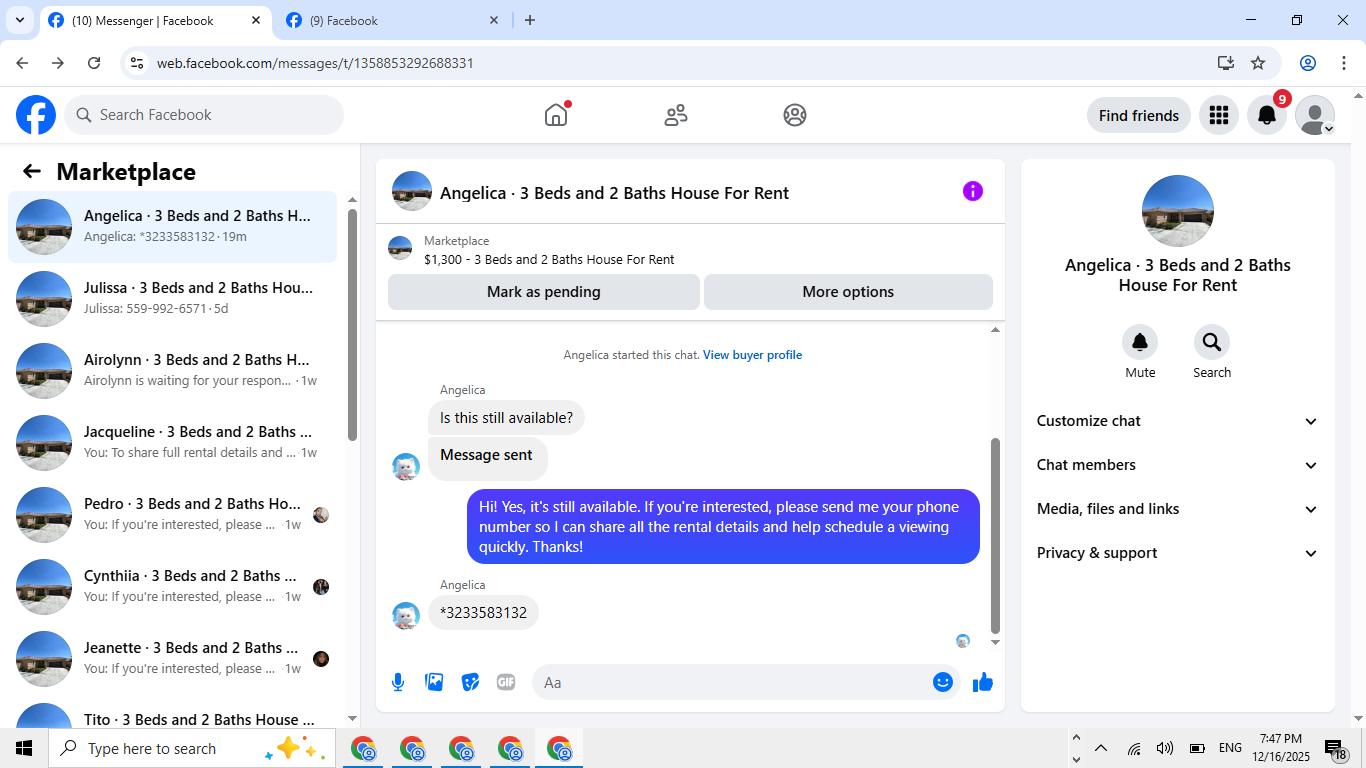1366x768 pixels.
Task: Open Jeanette's conversation in the list
Action: 173,658
